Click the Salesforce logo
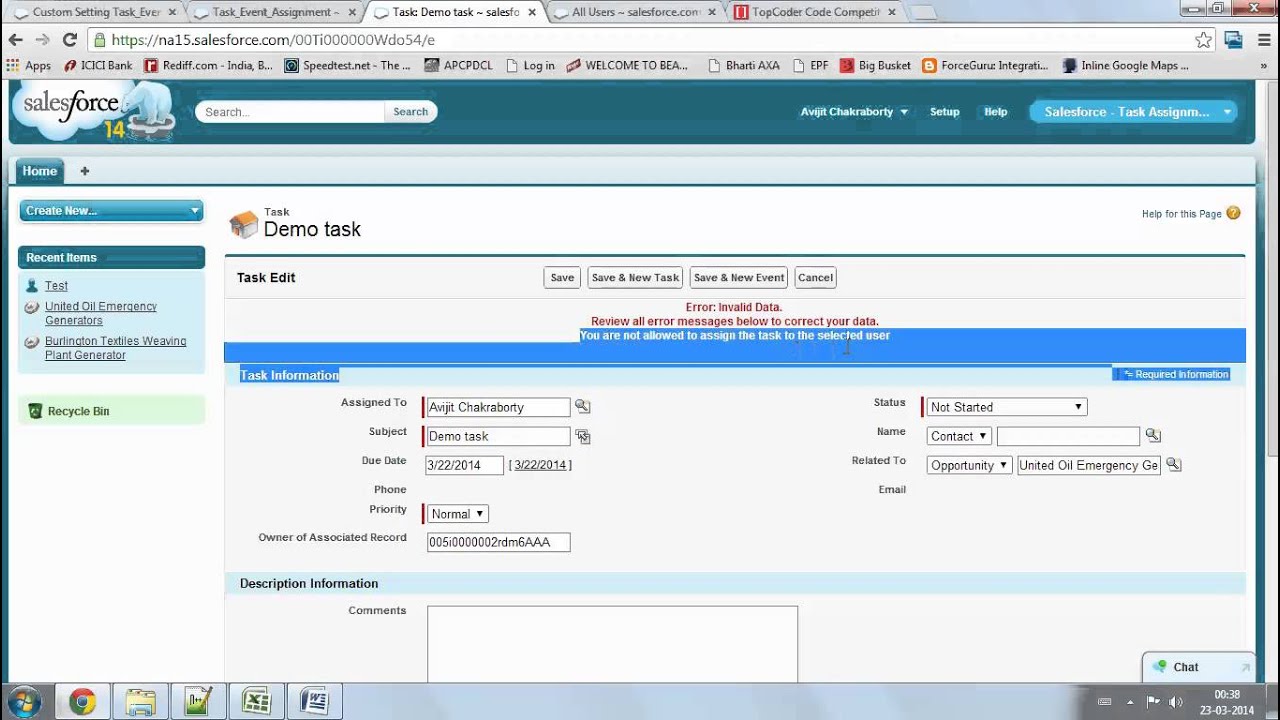The image size is (1280, 720). (95, 110)
